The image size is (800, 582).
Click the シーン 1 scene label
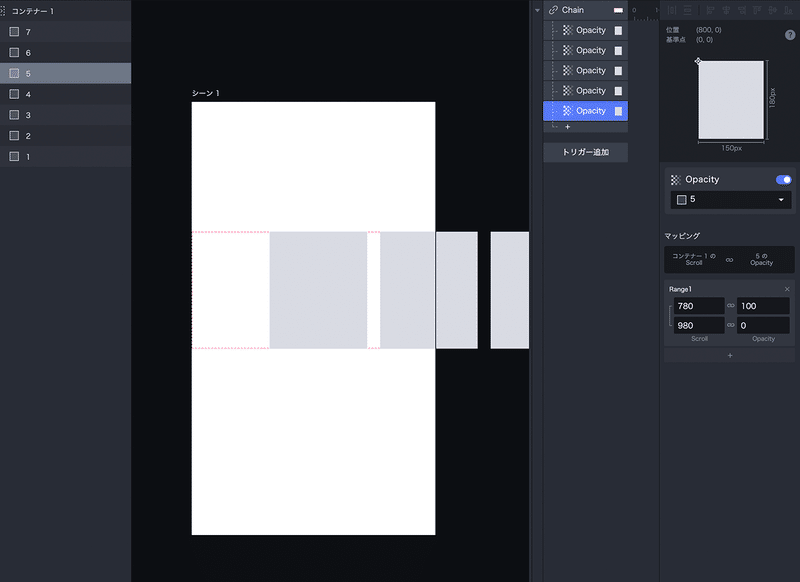(206, 93)
